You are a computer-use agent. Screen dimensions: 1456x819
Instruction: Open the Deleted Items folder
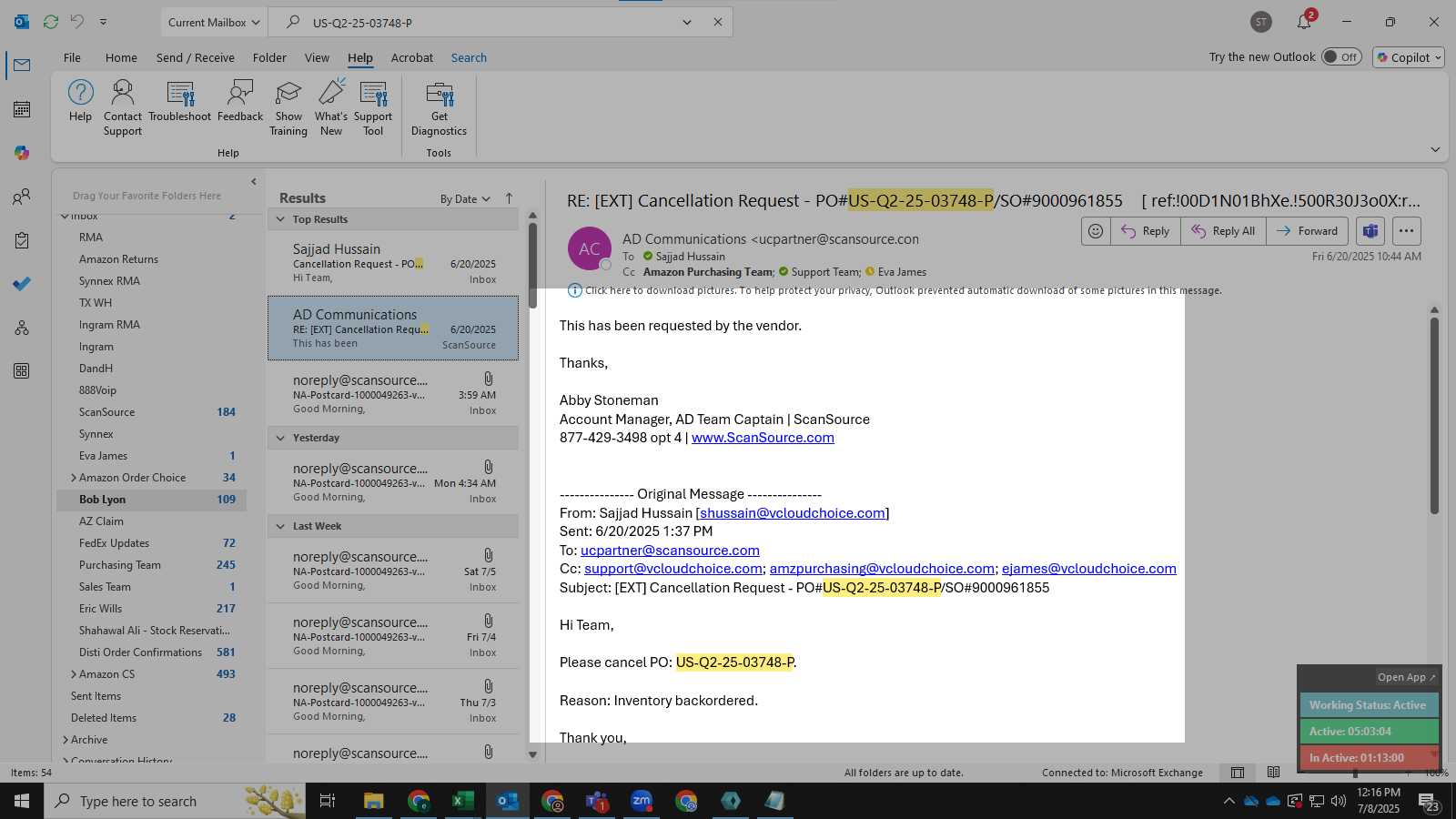pyautogui.click(x=103, y=718)
